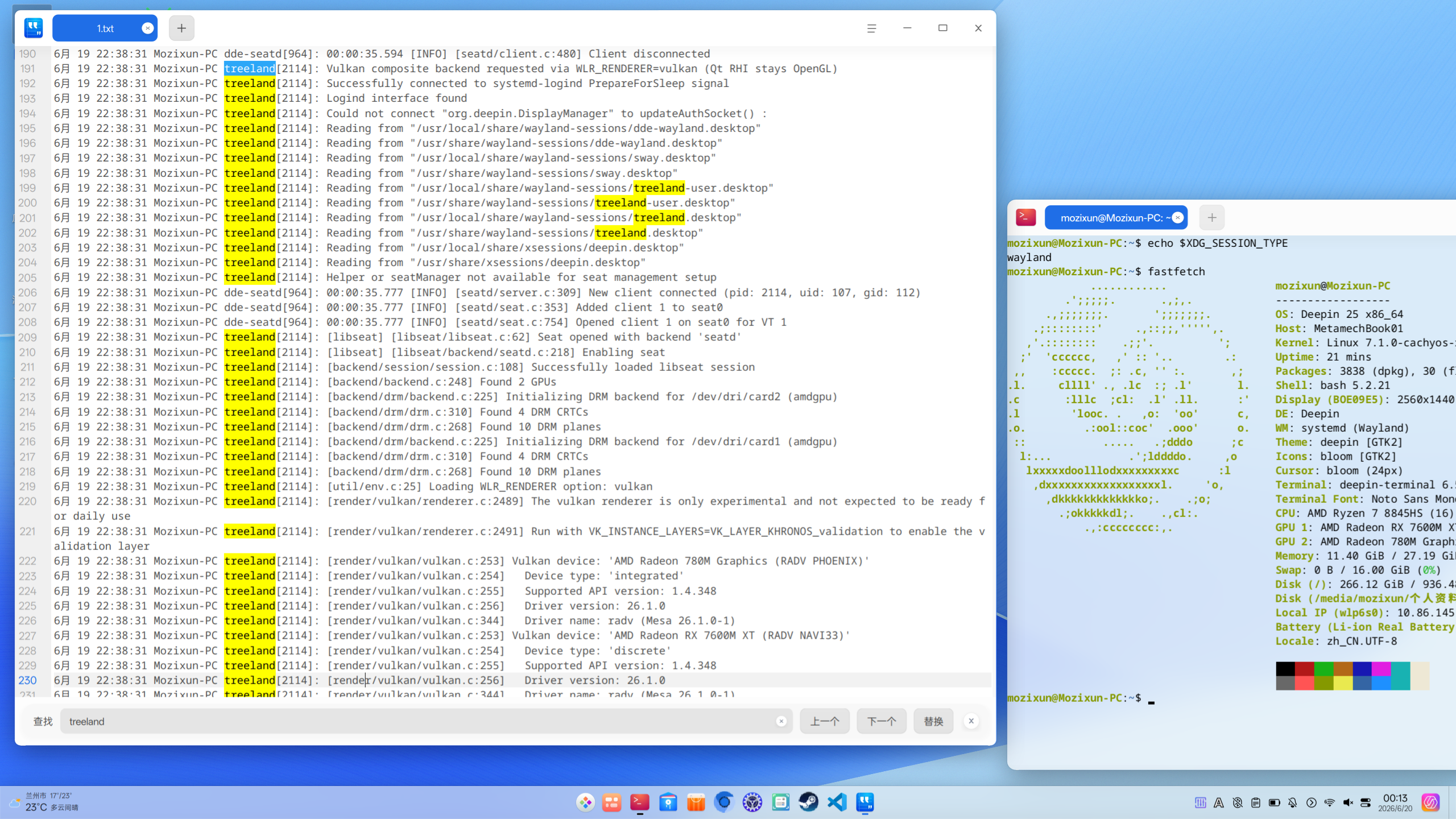Open multitasking view in the dock
The image size is (1456, 819).
pos(612,803)
